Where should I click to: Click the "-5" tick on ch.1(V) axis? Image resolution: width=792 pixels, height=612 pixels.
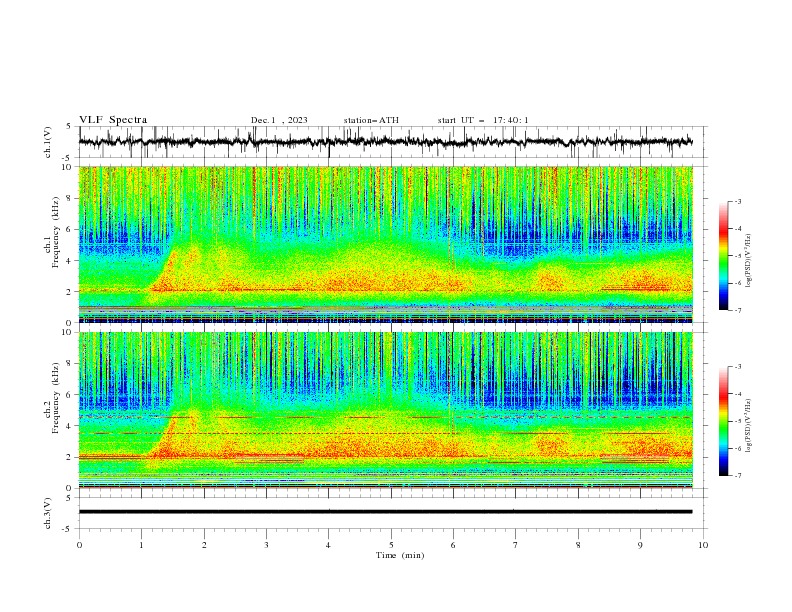tap(68, 158)
